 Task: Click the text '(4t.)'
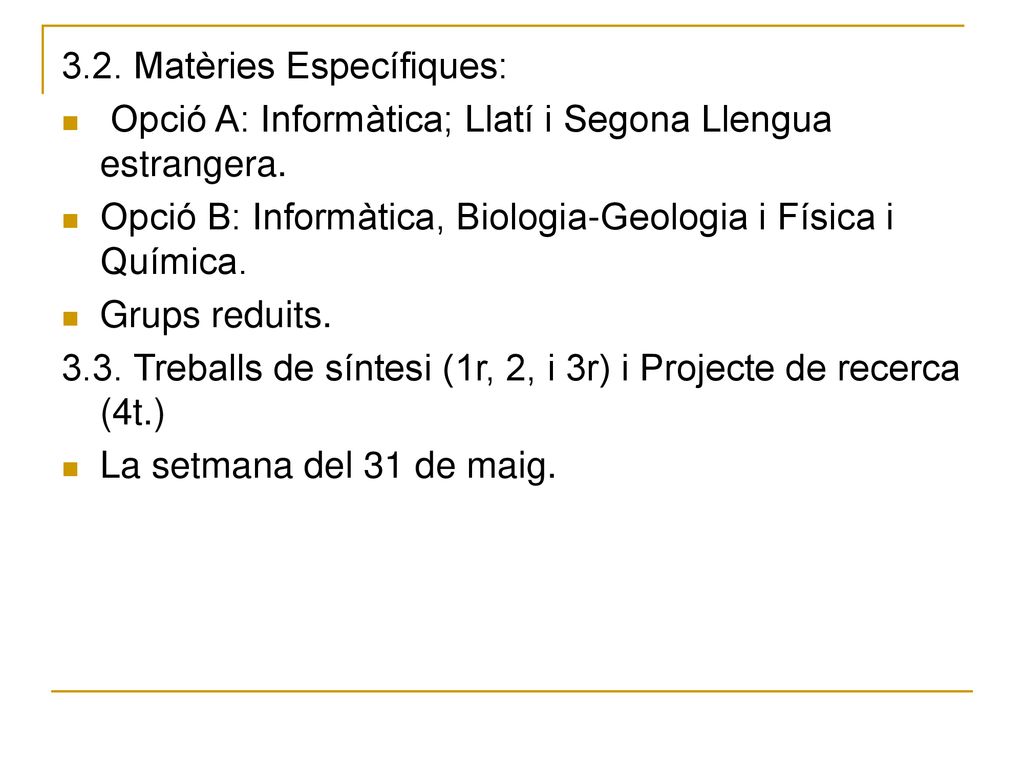[x=133, y=414]
